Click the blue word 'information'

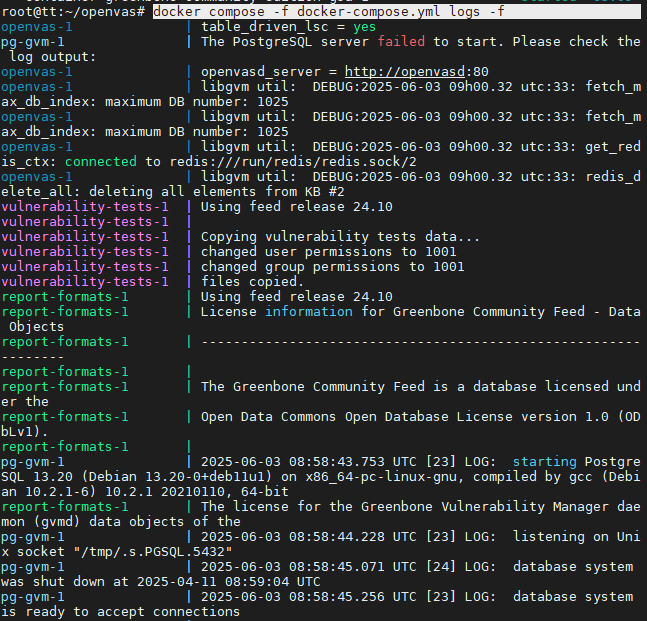click(x=309, y=312)
